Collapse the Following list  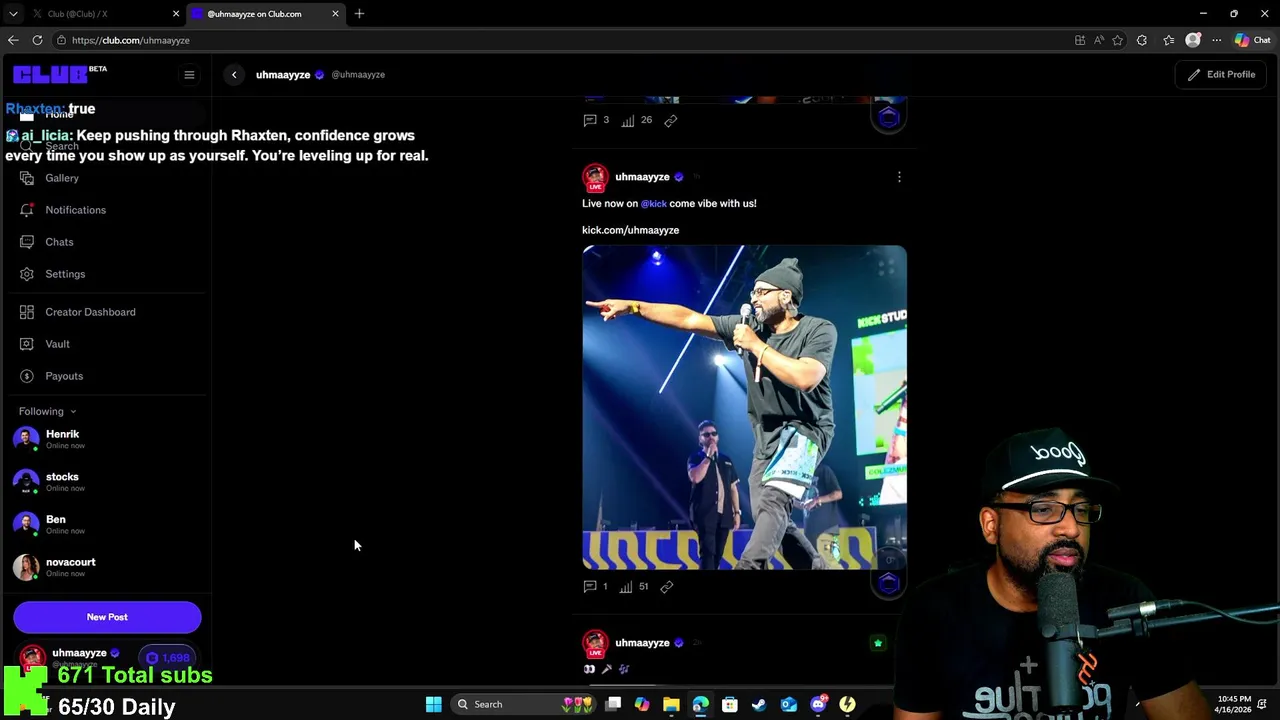point(47,411)
